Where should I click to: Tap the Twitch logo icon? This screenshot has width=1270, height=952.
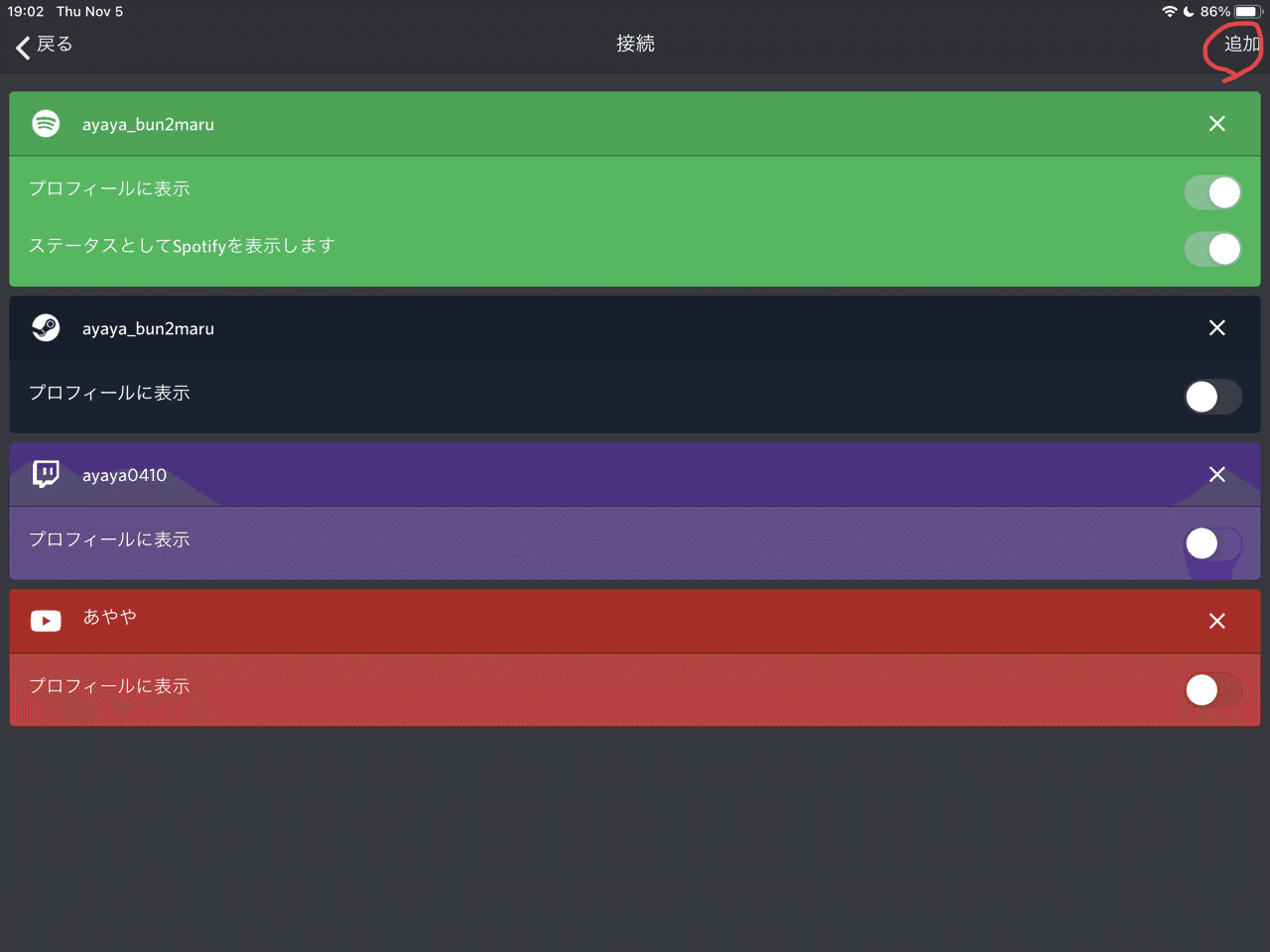pos(46,474)
